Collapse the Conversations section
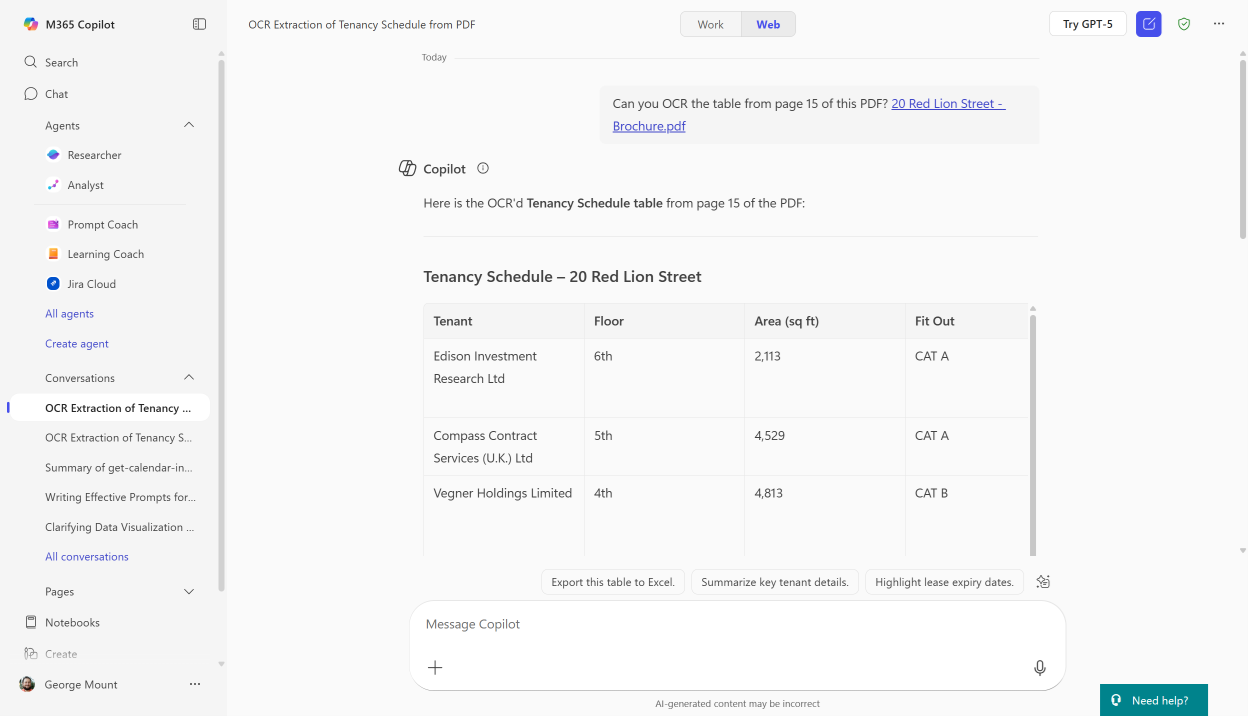This screenshot has width=1248, height=716. pyautogui.click(x=189, y=378)
